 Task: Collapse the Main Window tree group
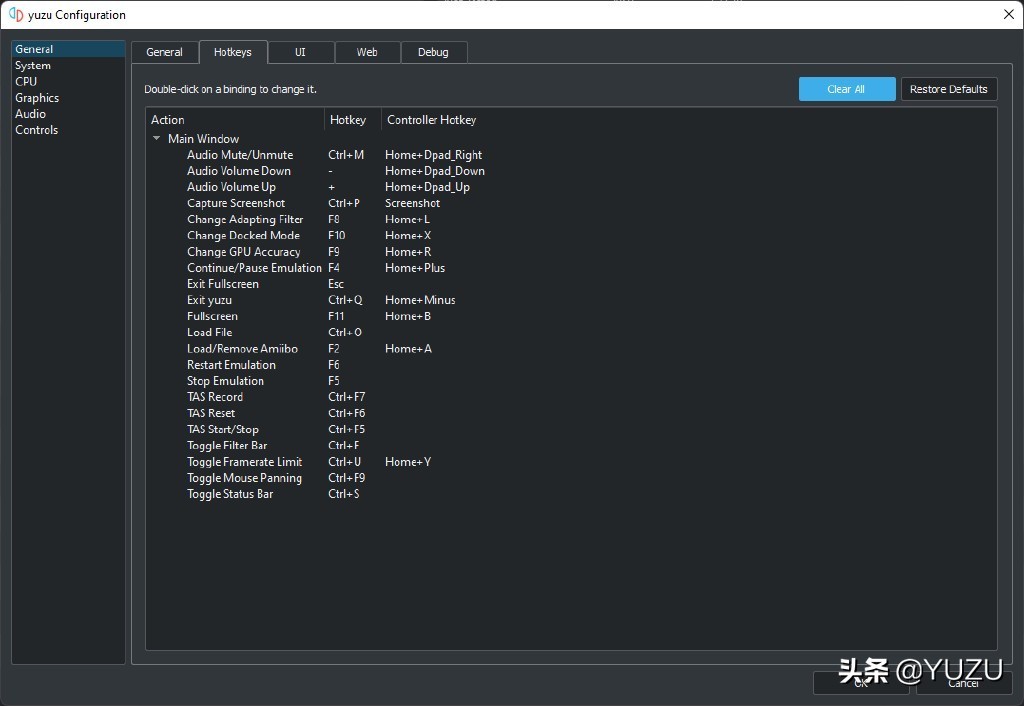coord(157,138)
